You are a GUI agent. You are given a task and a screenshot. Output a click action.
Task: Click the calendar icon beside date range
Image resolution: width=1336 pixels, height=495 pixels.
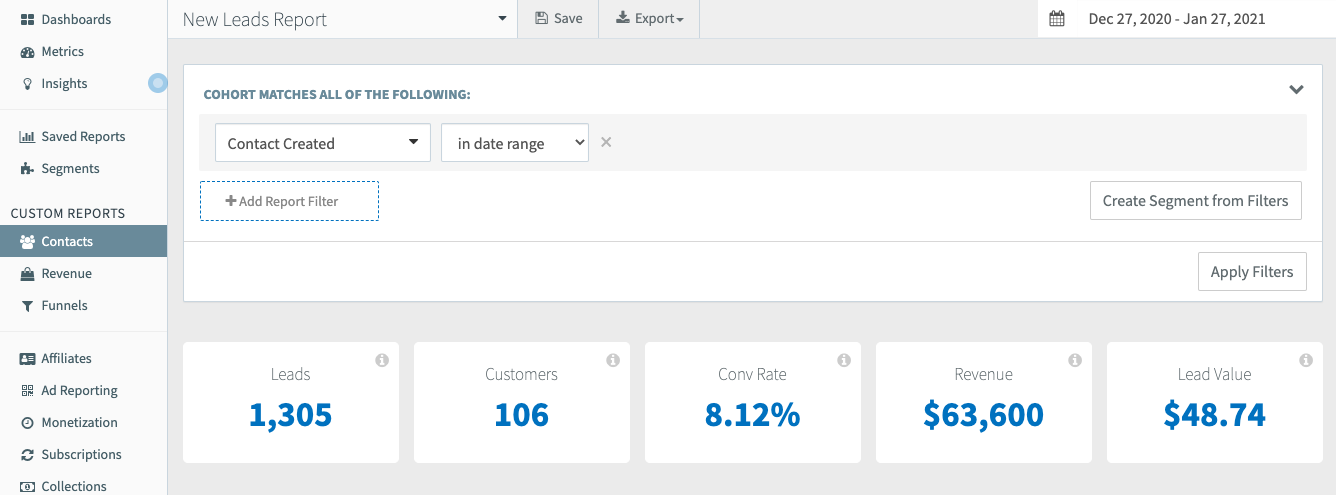[1057, 19]
